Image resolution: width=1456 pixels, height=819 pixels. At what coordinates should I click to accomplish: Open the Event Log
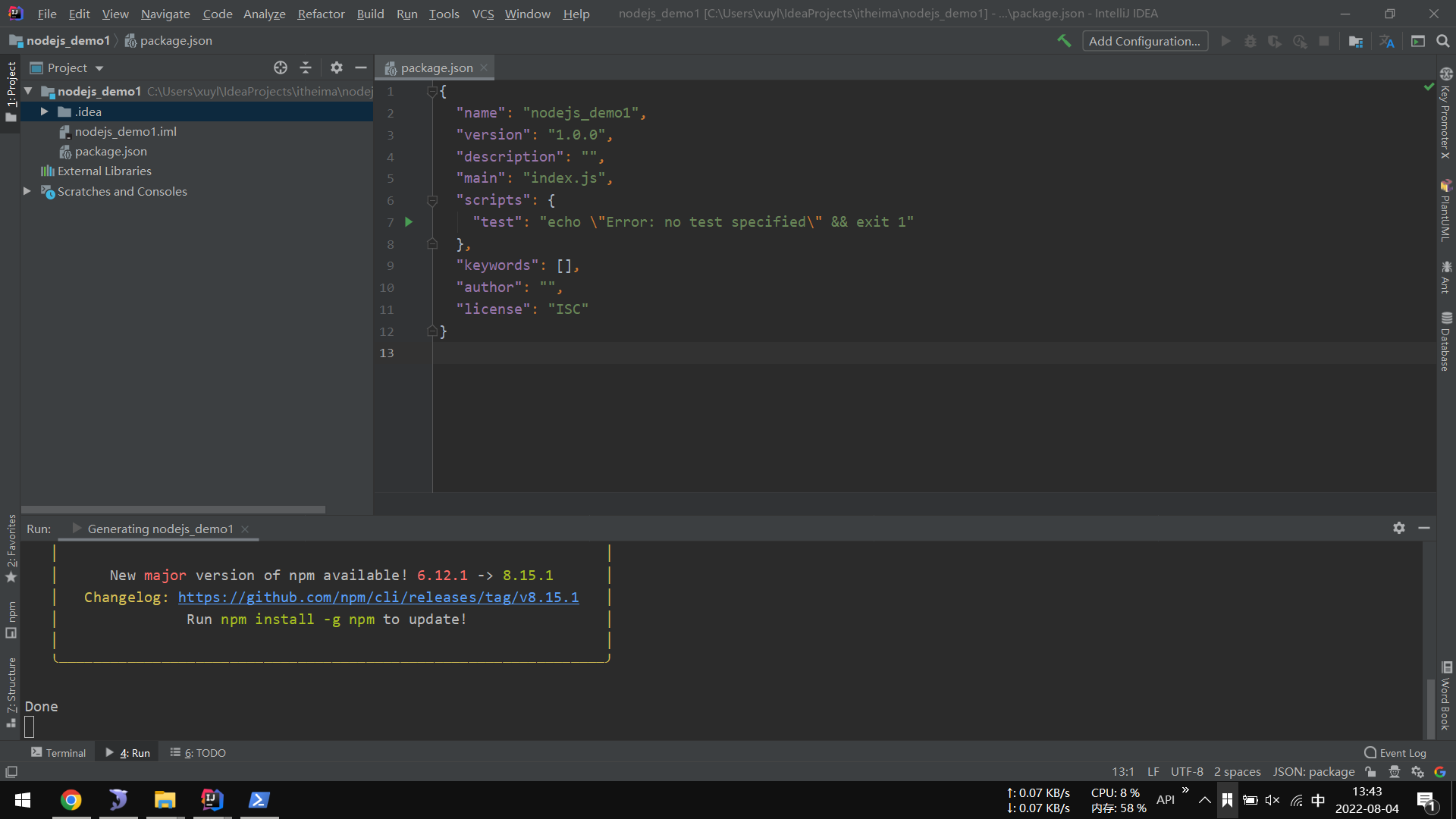coord(1395,753)
